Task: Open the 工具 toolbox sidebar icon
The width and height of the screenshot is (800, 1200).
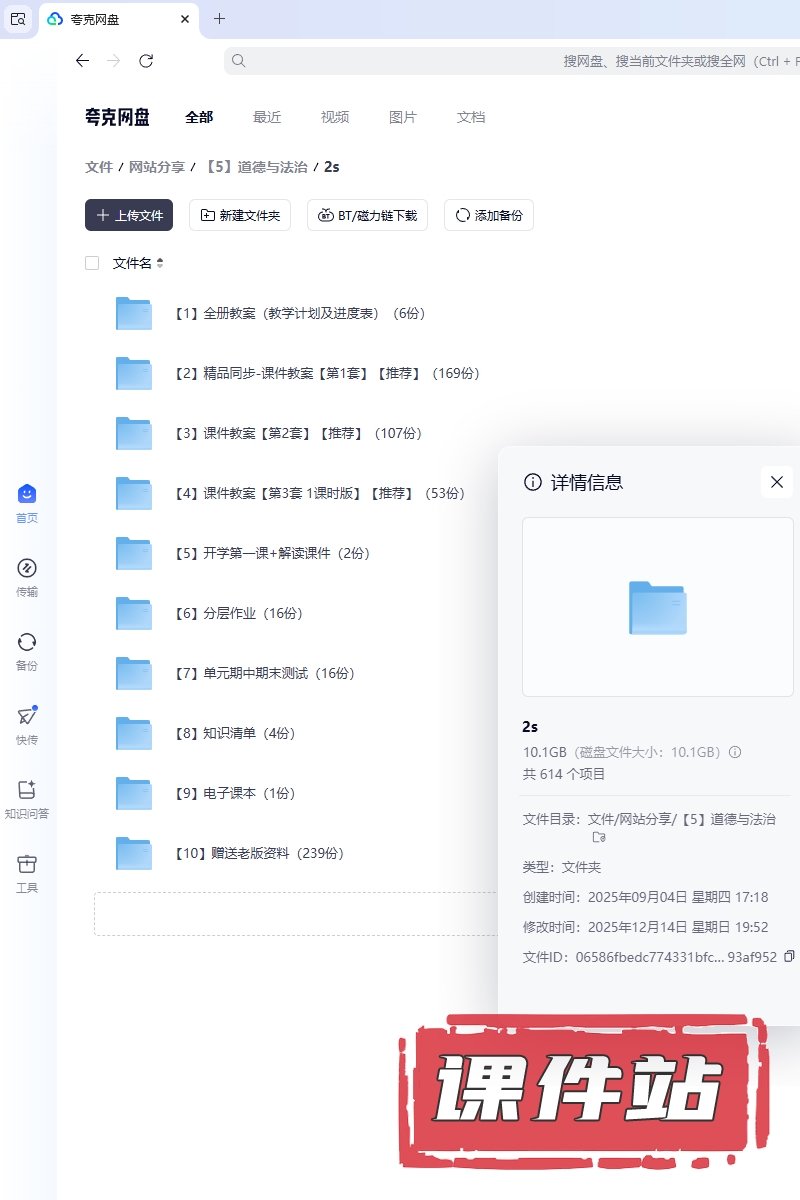Action: click(x=27, y=865)
